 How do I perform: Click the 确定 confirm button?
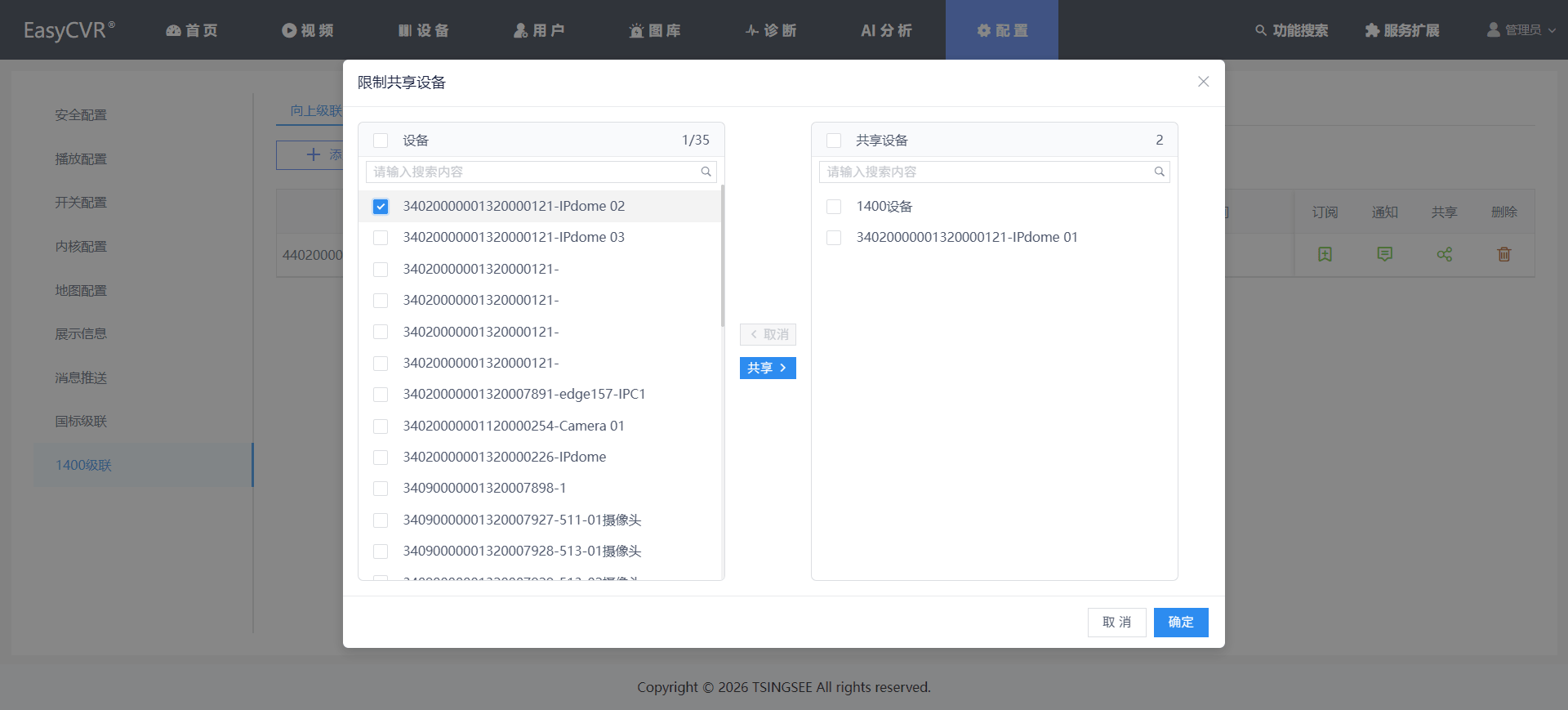[x=1181, y=623]
